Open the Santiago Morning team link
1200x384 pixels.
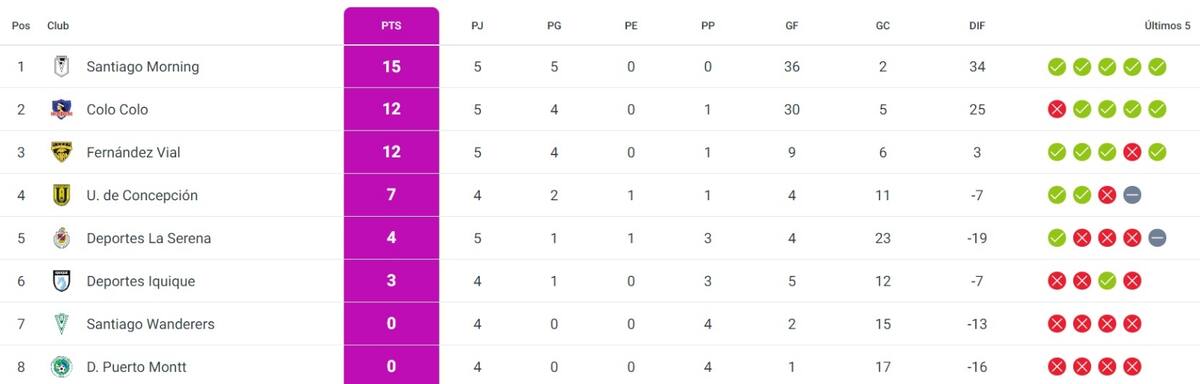tap(143, 67)
